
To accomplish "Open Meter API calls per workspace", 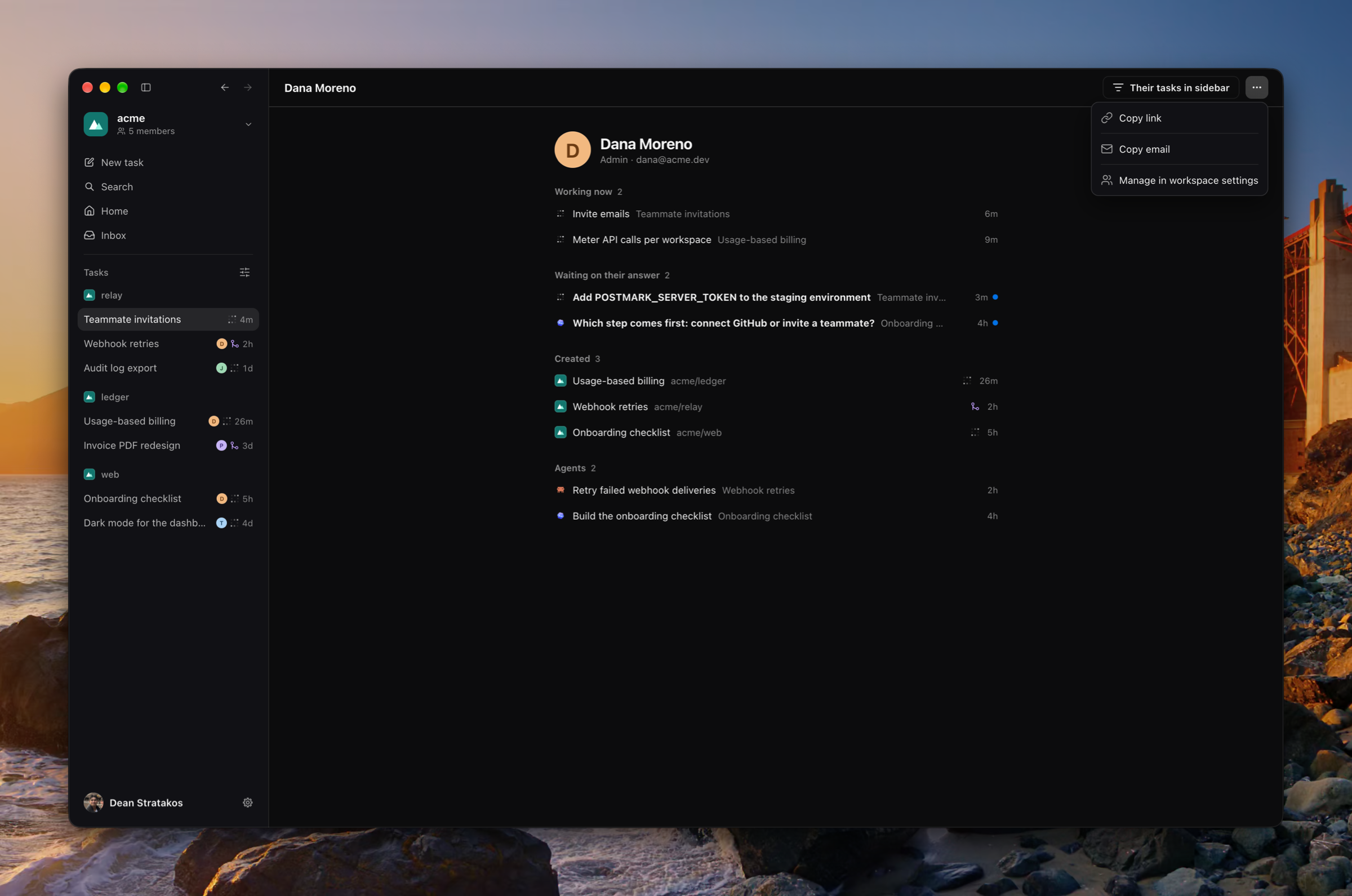I will pos(776,239).
